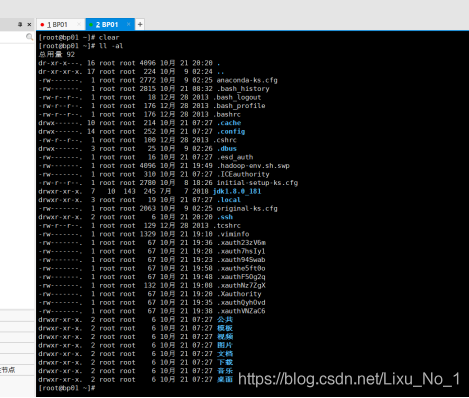
Task: Click the .ssh directory name
Action: tap(225, 217)
